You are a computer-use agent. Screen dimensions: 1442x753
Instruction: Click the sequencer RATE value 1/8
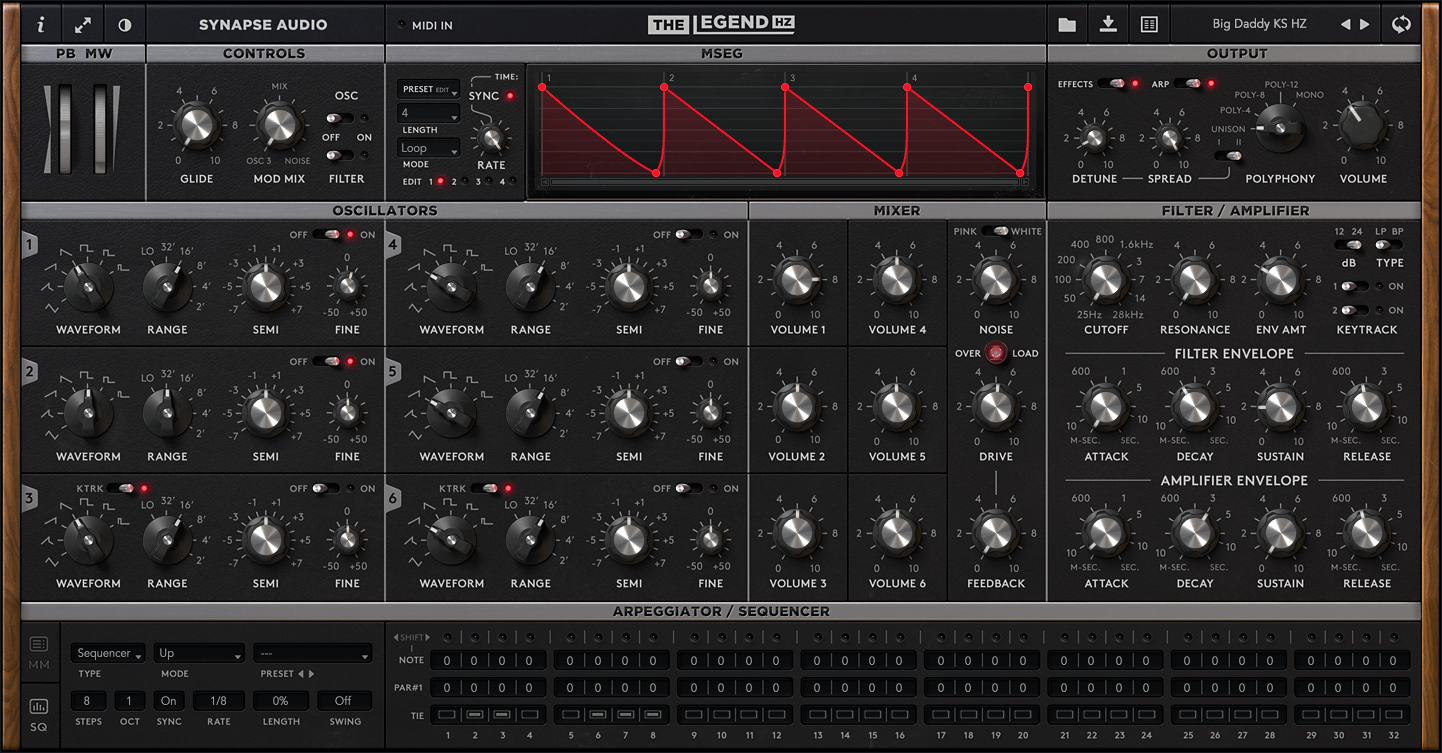point(218,701)
